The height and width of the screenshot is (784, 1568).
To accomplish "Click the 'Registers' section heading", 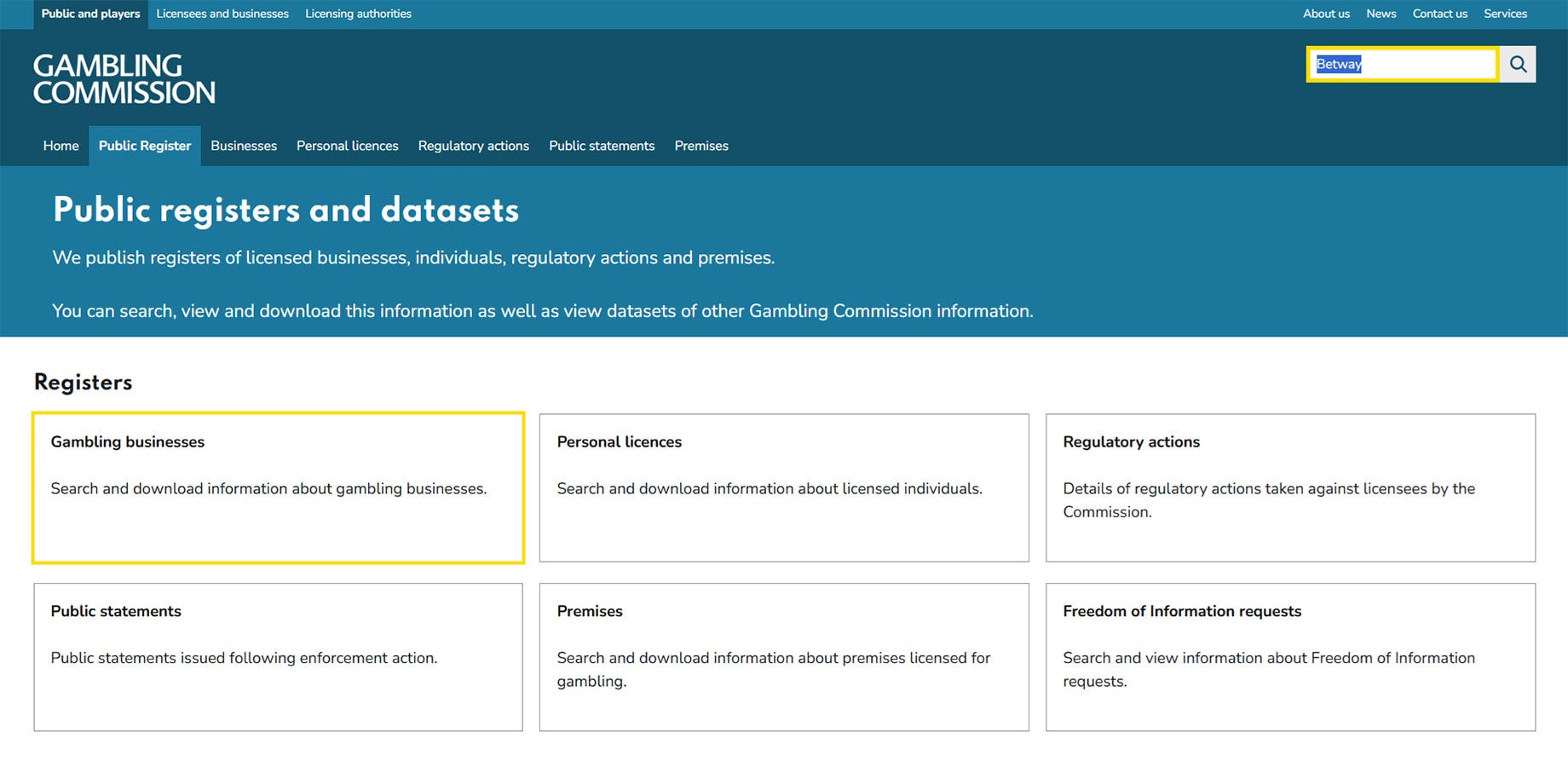I will pos(83,383).
